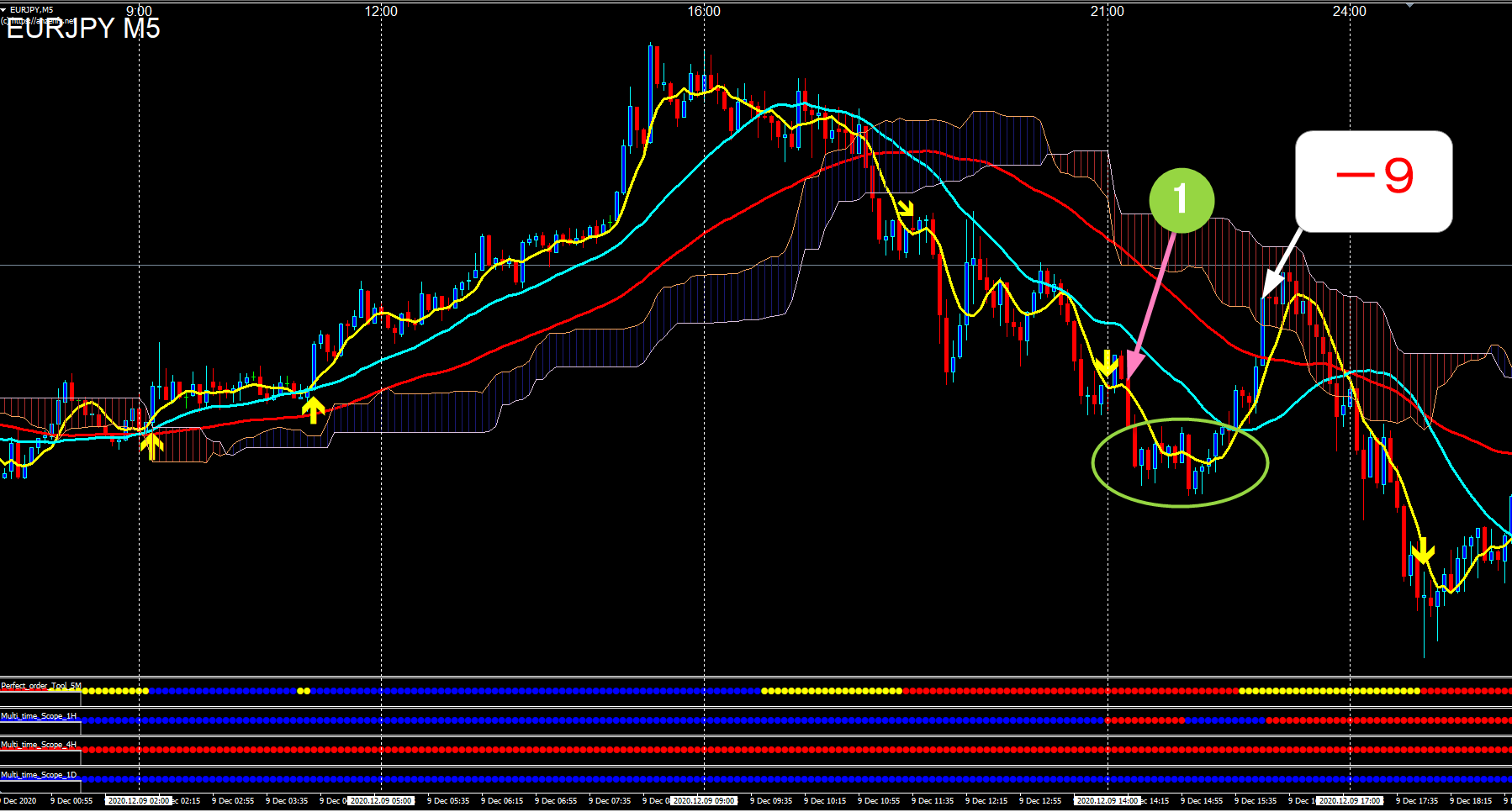
Task: Click the 9 Dec 10:15 axis label
Action: pos(825,801)
